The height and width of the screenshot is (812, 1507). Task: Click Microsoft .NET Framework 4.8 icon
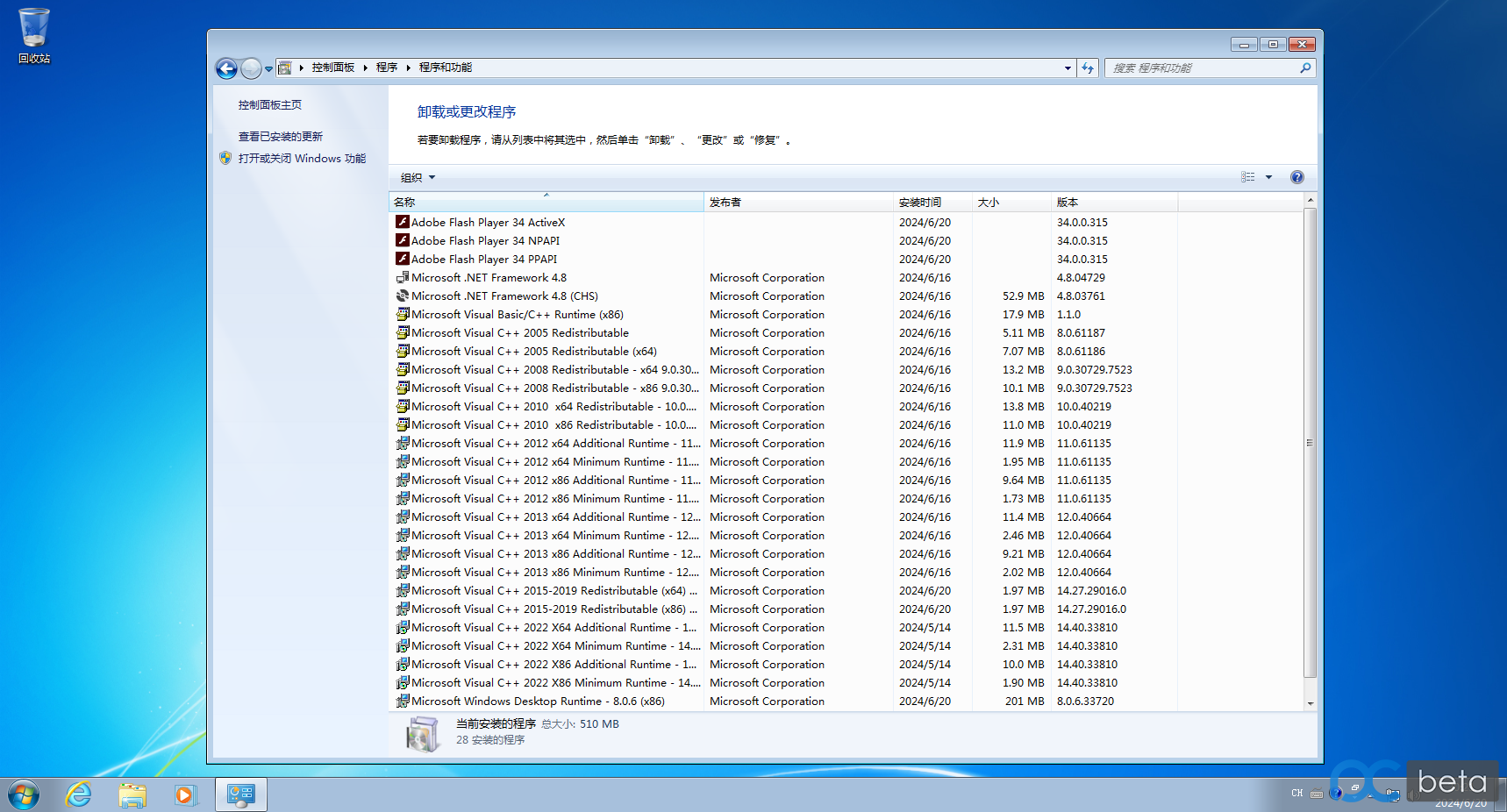[x=403, y=277]
